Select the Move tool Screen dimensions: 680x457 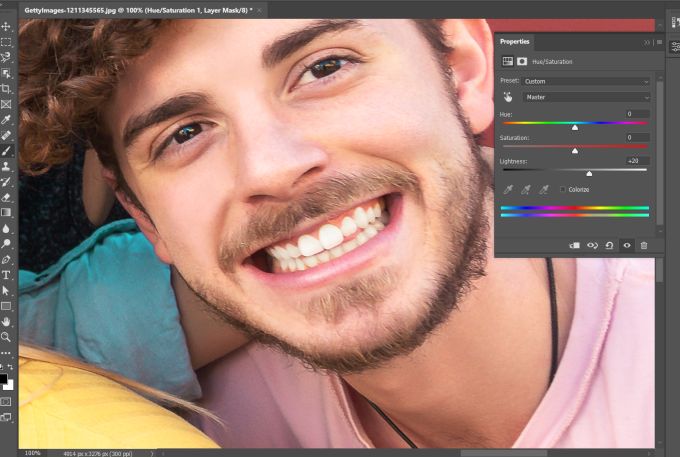(x=6, y=26)
